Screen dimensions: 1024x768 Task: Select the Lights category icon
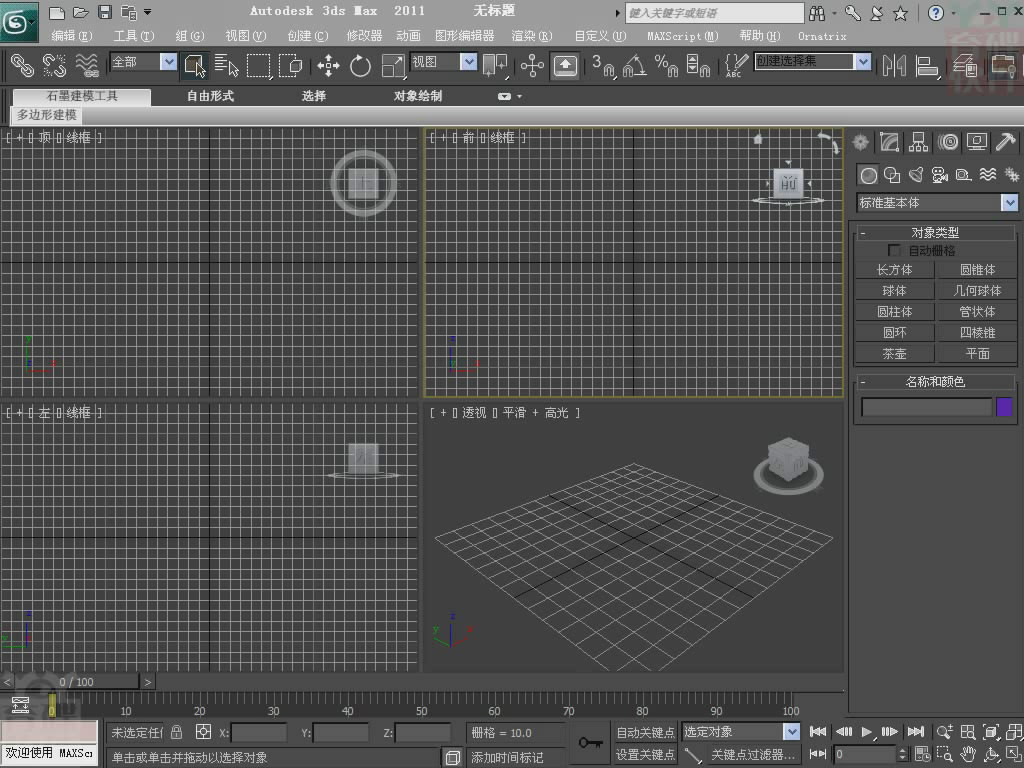point(916,174)
